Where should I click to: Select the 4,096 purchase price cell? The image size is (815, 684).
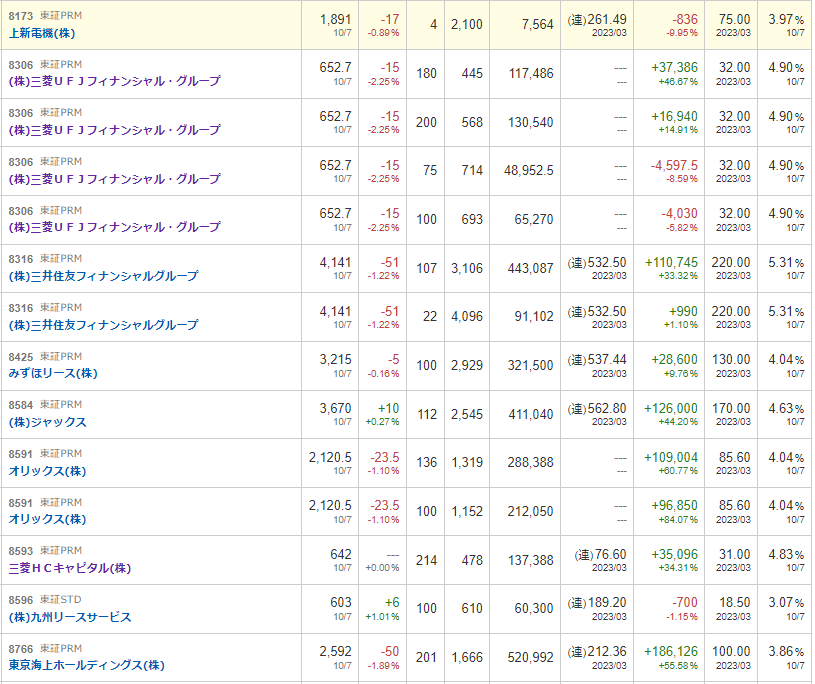467,317
